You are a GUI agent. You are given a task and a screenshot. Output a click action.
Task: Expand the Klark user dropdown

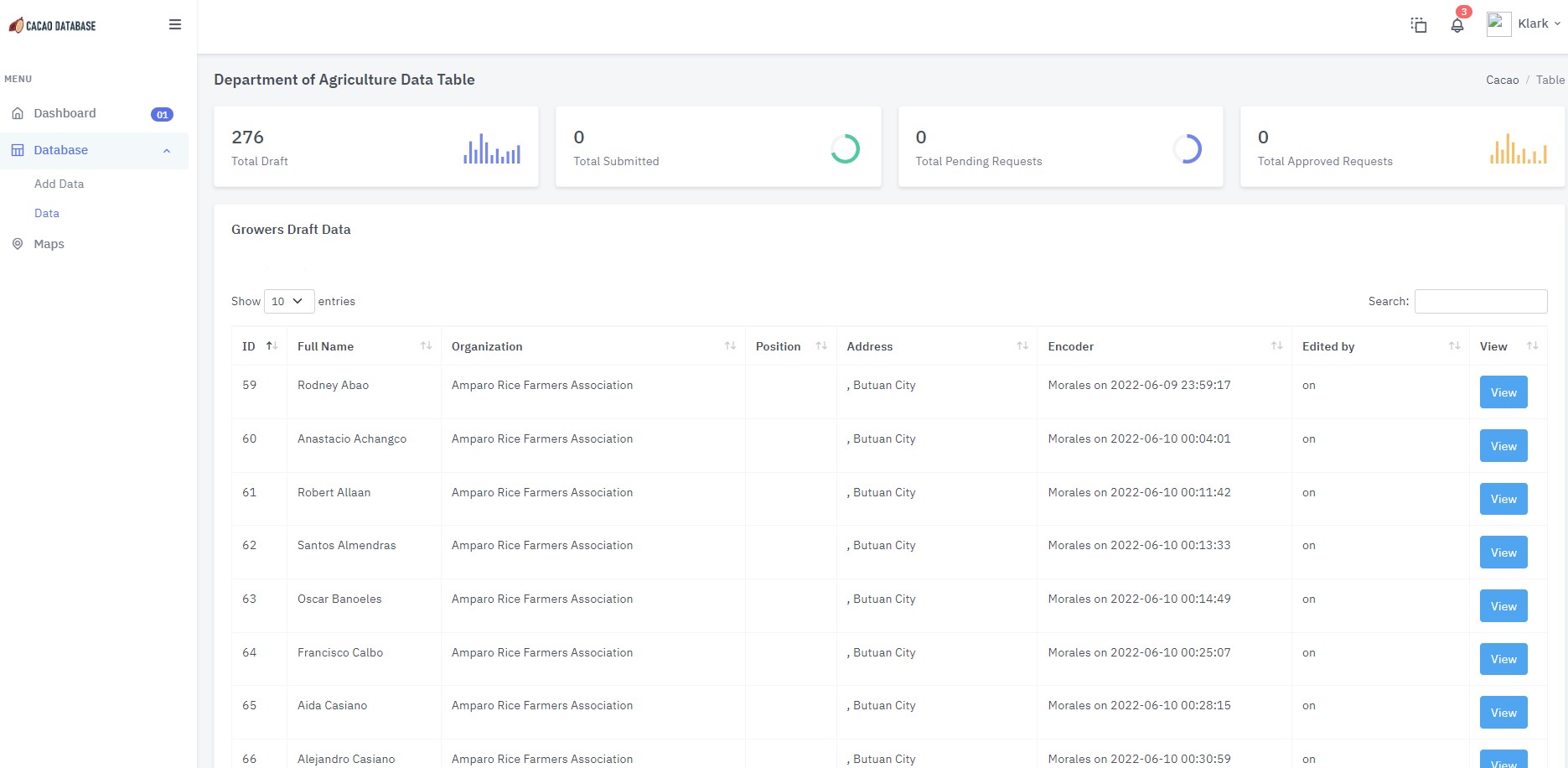coord(1540,23)
